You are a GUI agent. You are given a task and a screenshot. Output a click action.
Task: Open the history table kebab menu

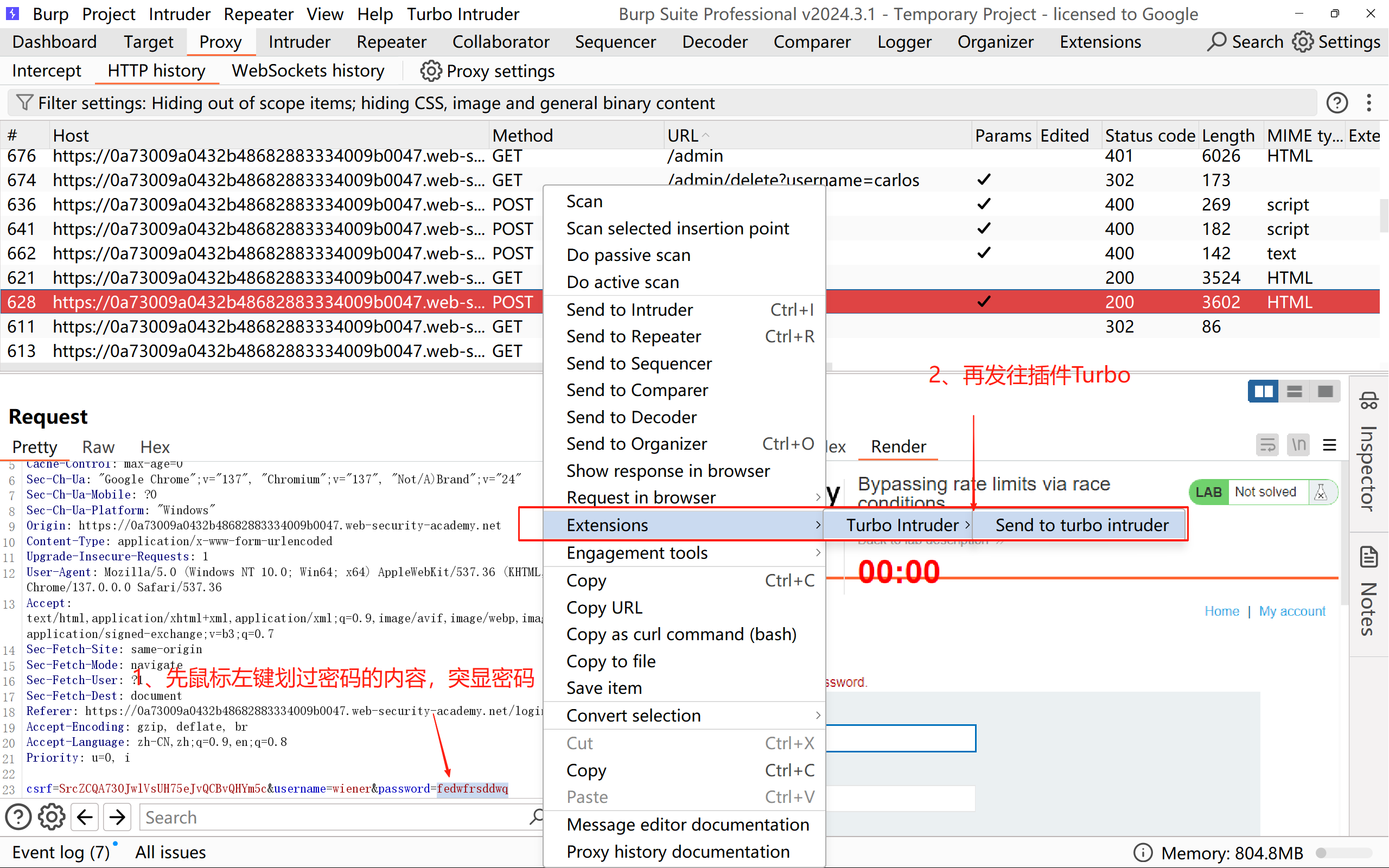1369,103
